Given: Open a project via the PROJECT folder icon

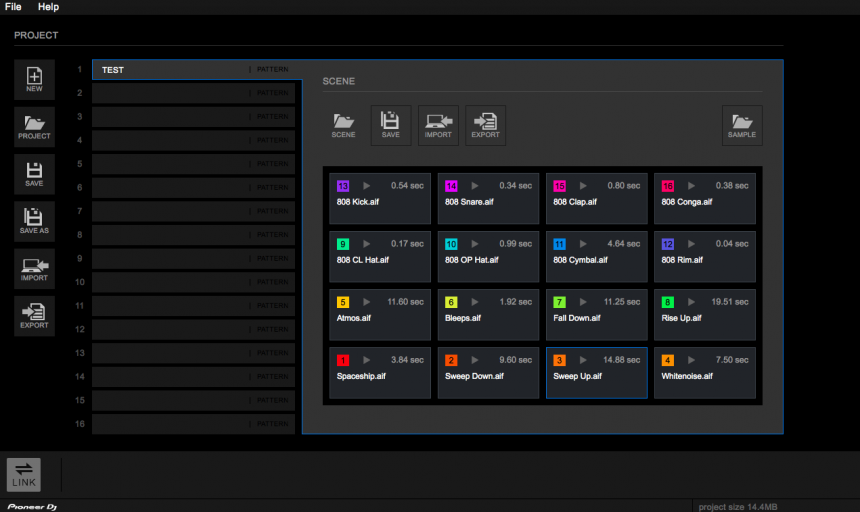Looking at the screenshot, I should tap(34, 127).
